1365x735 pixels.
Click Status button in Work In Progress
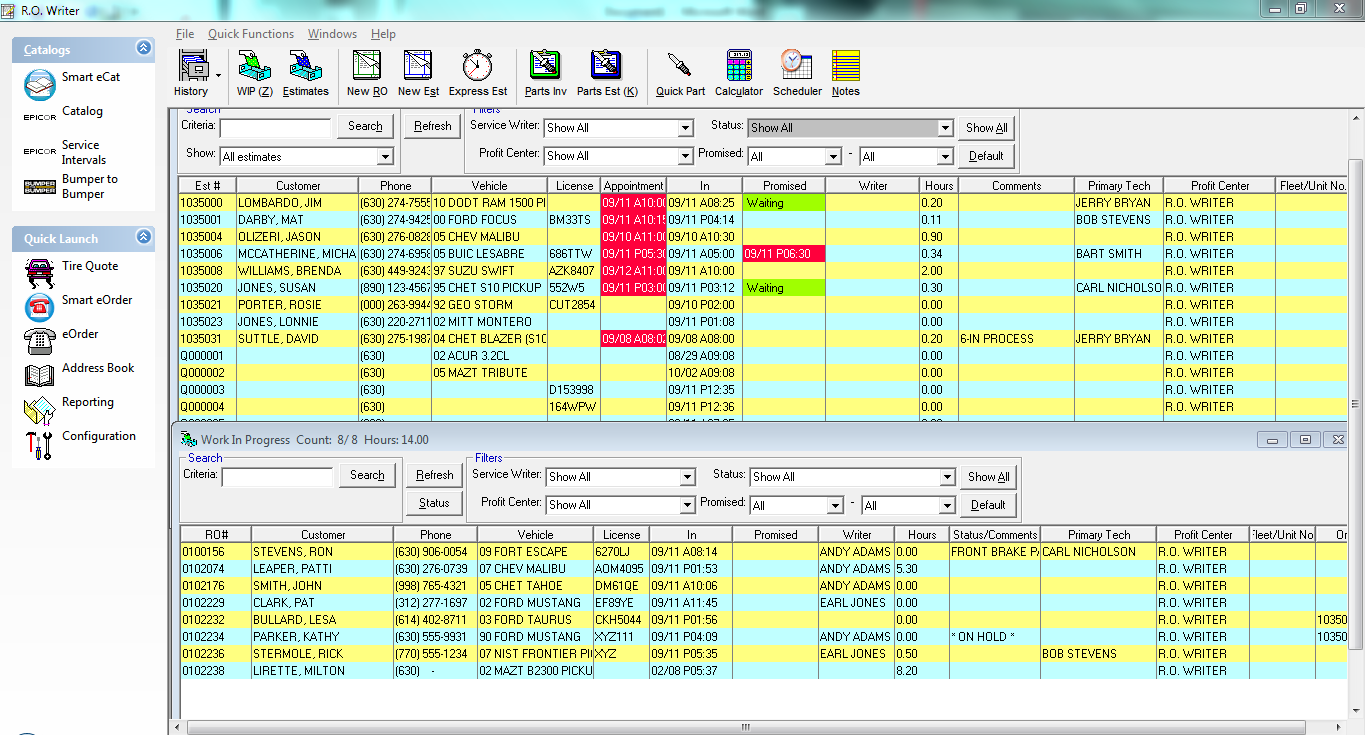[434, 503]
